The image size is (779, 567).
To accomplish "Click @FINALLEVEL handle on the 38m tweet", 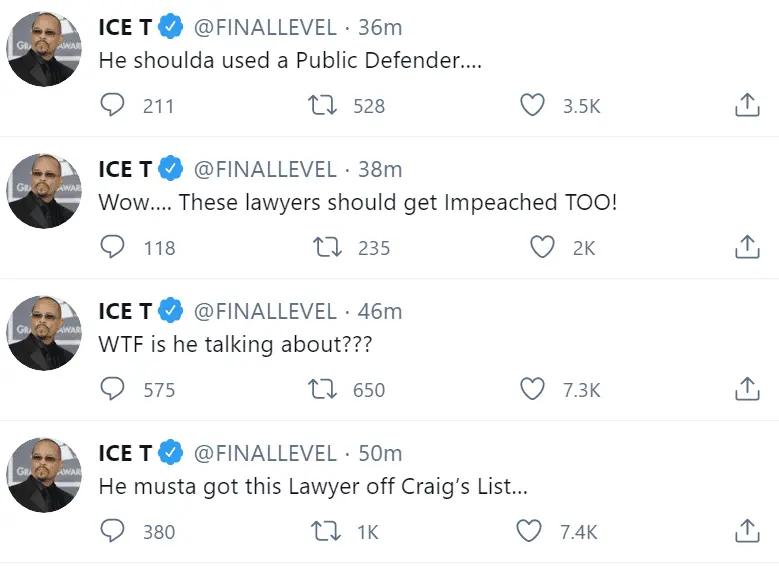I will tap(264, 170).
